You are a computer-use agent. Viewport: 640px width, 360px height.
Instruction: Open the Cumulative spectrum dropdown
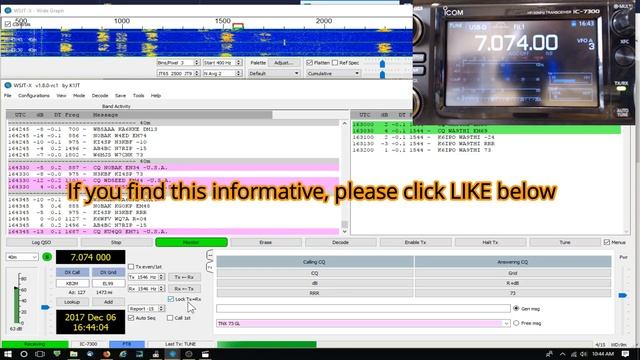click(x=333, y=73)
